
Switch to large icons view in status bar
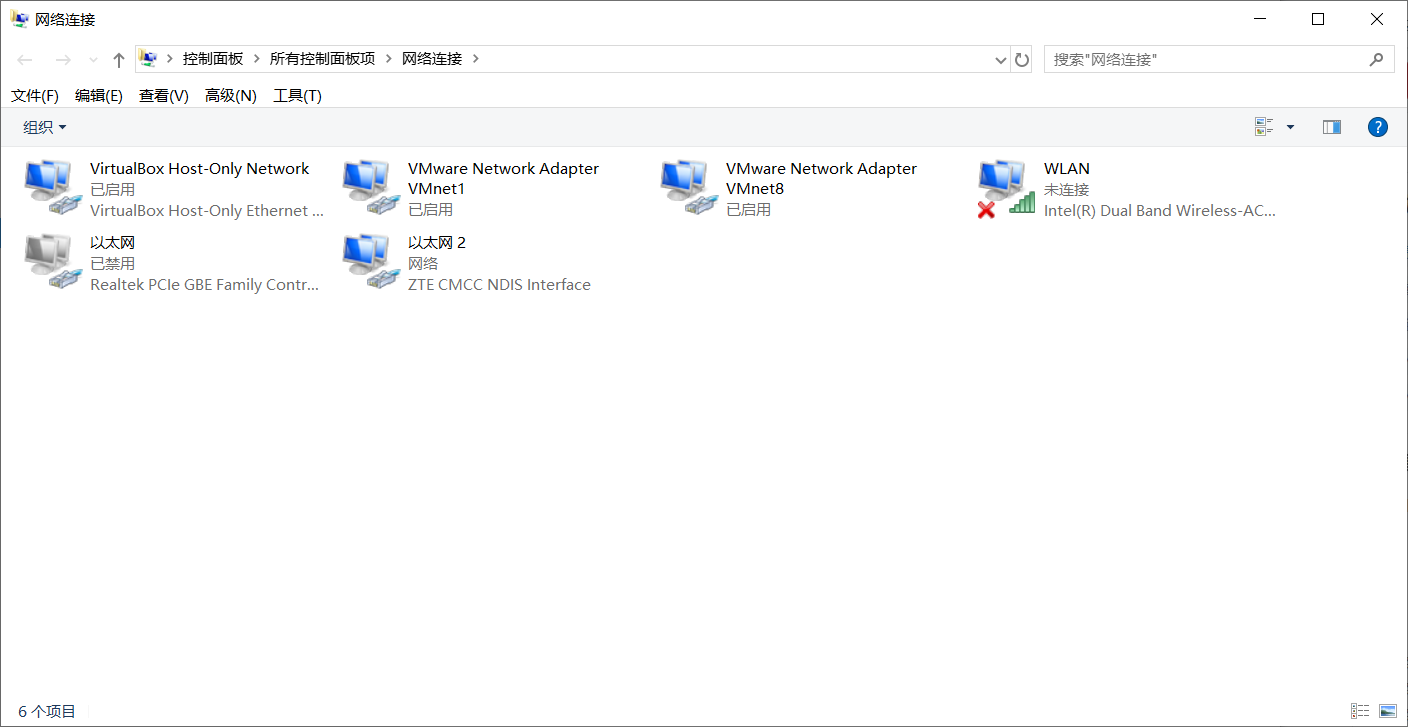1386,711
